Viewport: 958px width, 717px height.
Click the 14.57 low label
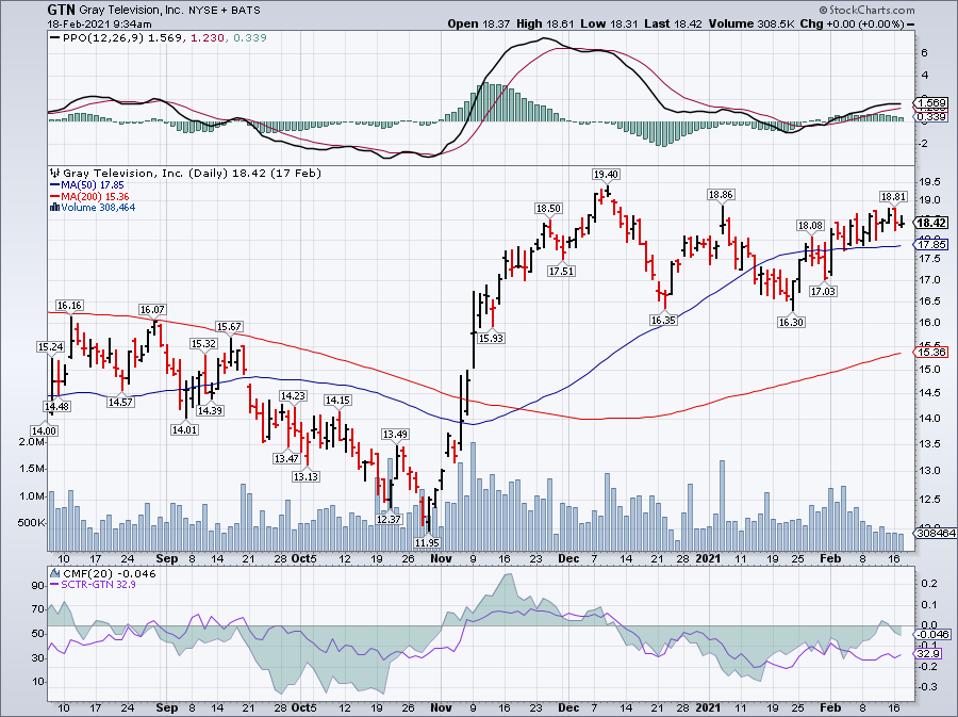click(x=120, y=402)
